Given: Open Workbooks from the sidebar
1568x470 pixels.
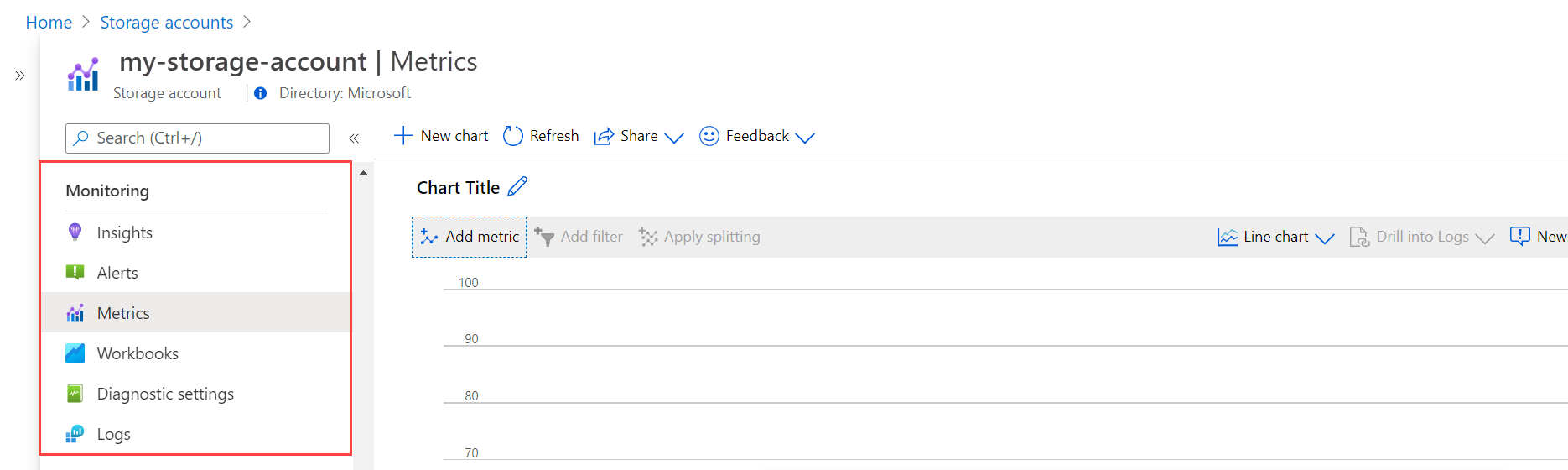Looking at the screenshot, I should [196, 353].
